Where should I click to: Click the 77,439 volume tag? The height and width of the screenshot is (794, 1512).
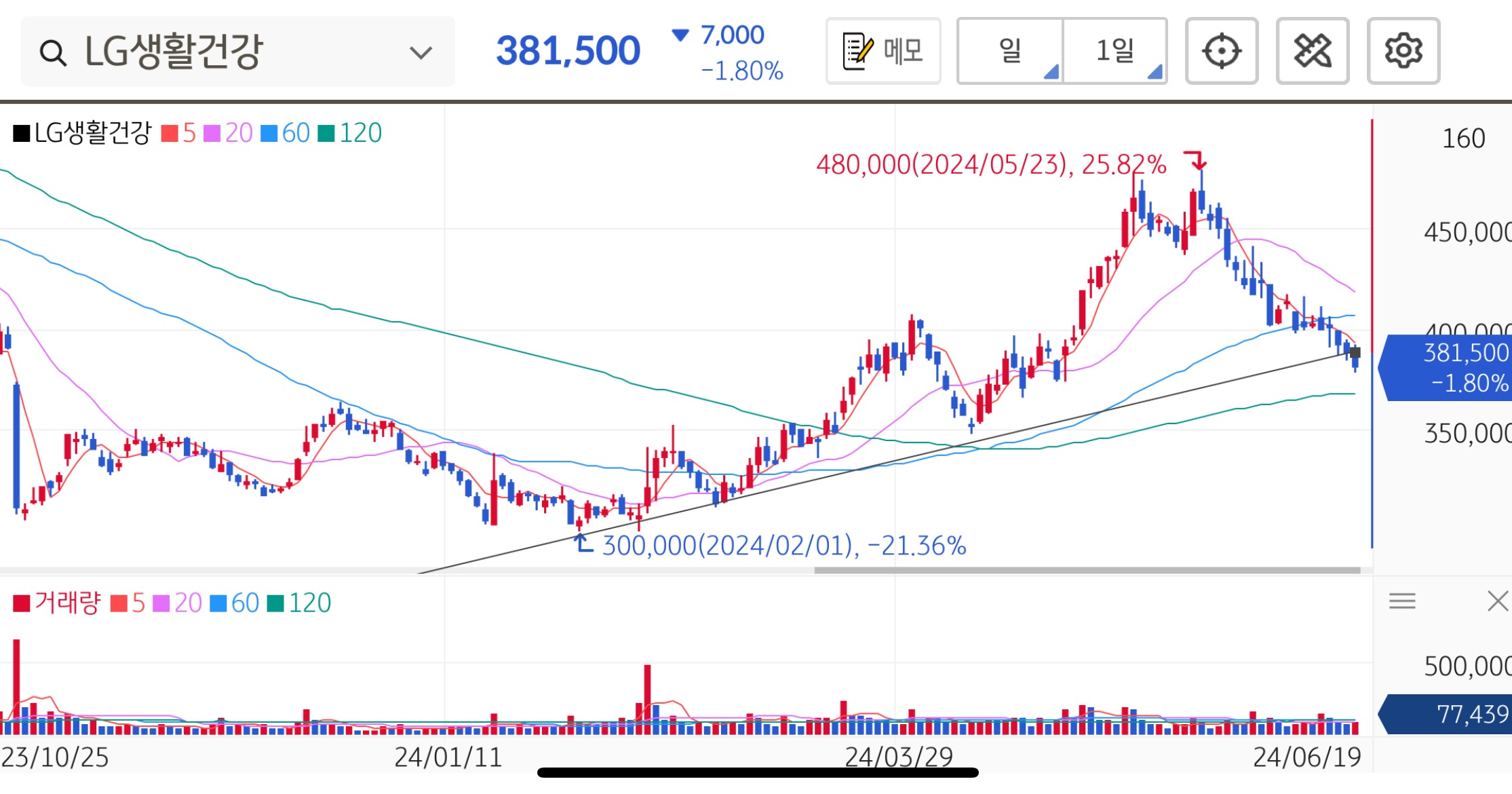1446,714
